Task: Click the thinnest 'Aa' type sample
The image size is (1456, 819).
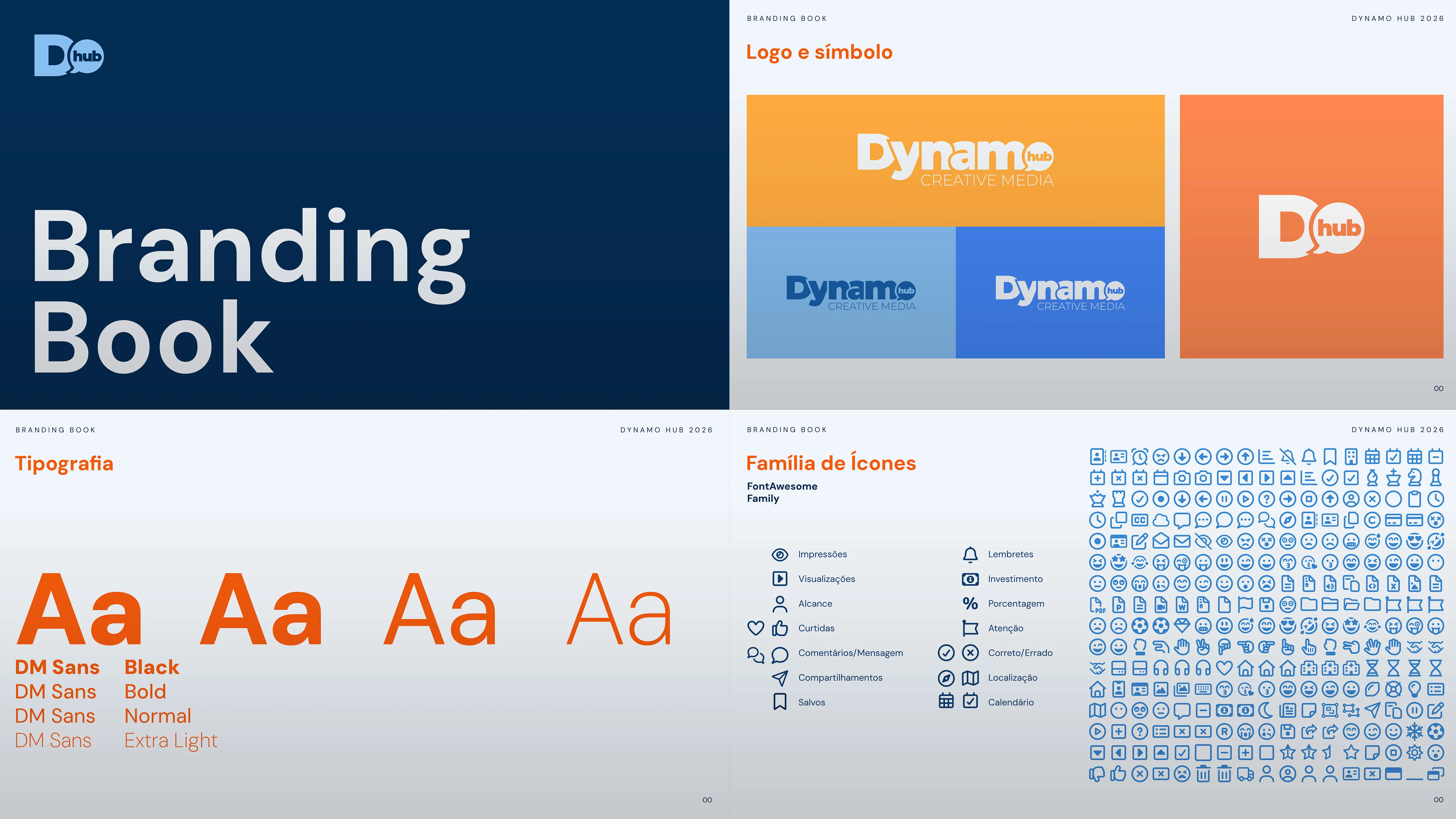Action: coord(619,609)
